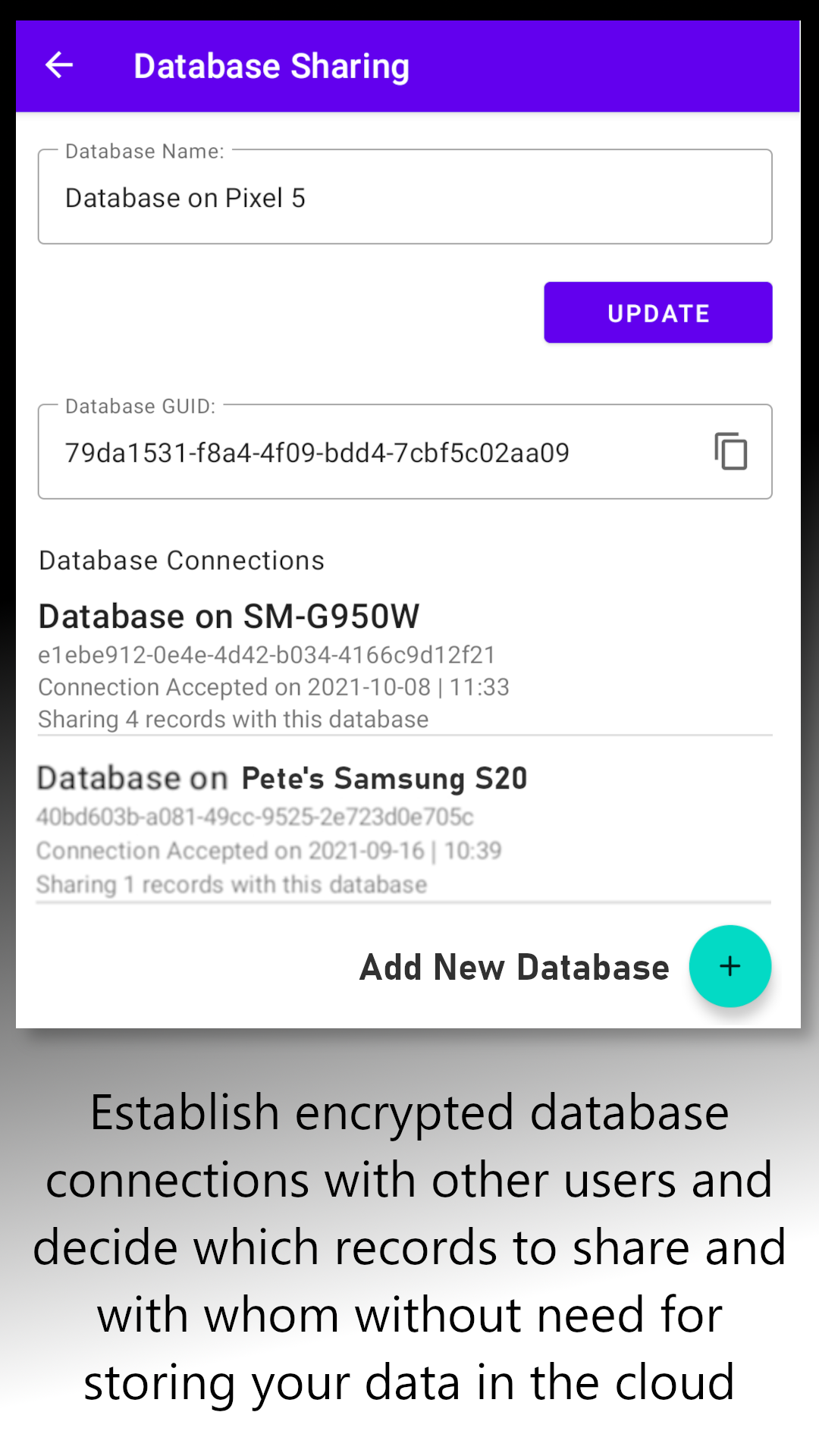The width and height of the screenshot is (819, 1456).
Task: Click the Database Sharing header title
Action: pyautogui.click(x=271, y=66)
